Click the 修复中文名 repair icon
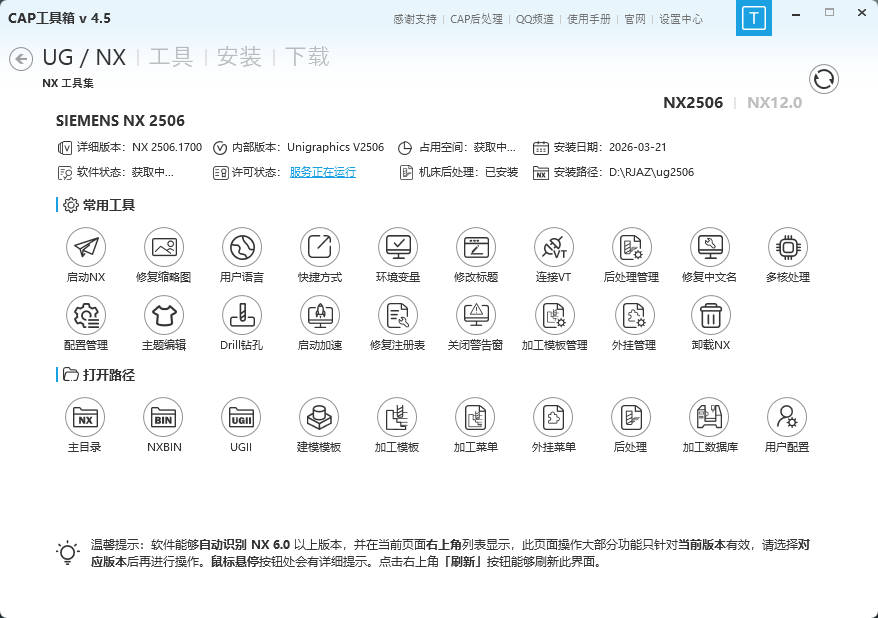The width and height of the screenshot is (878, 618). pos(709,247)
